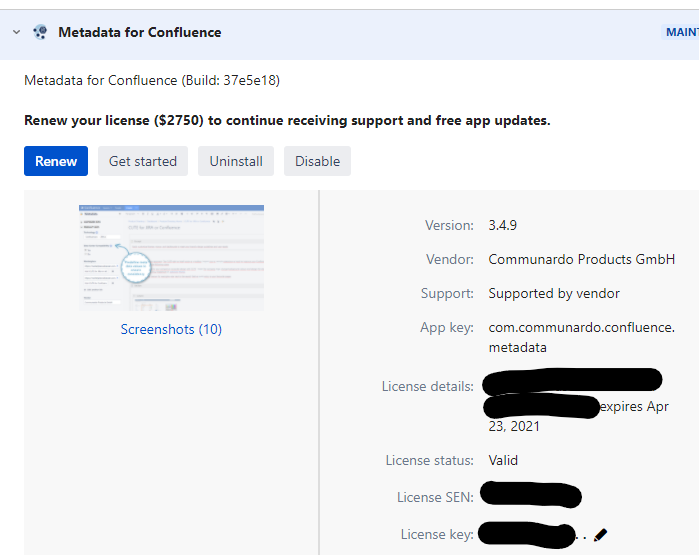The height and width of the screenshot is (555, 699).
Task: Click the Valid license status value
Action: coord(503,460)
